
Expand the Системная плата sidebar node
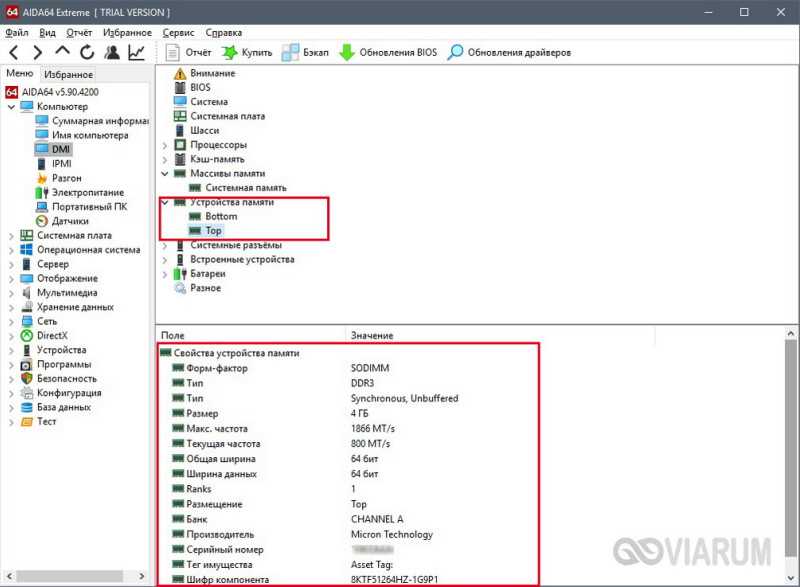[x=11, y=236]
